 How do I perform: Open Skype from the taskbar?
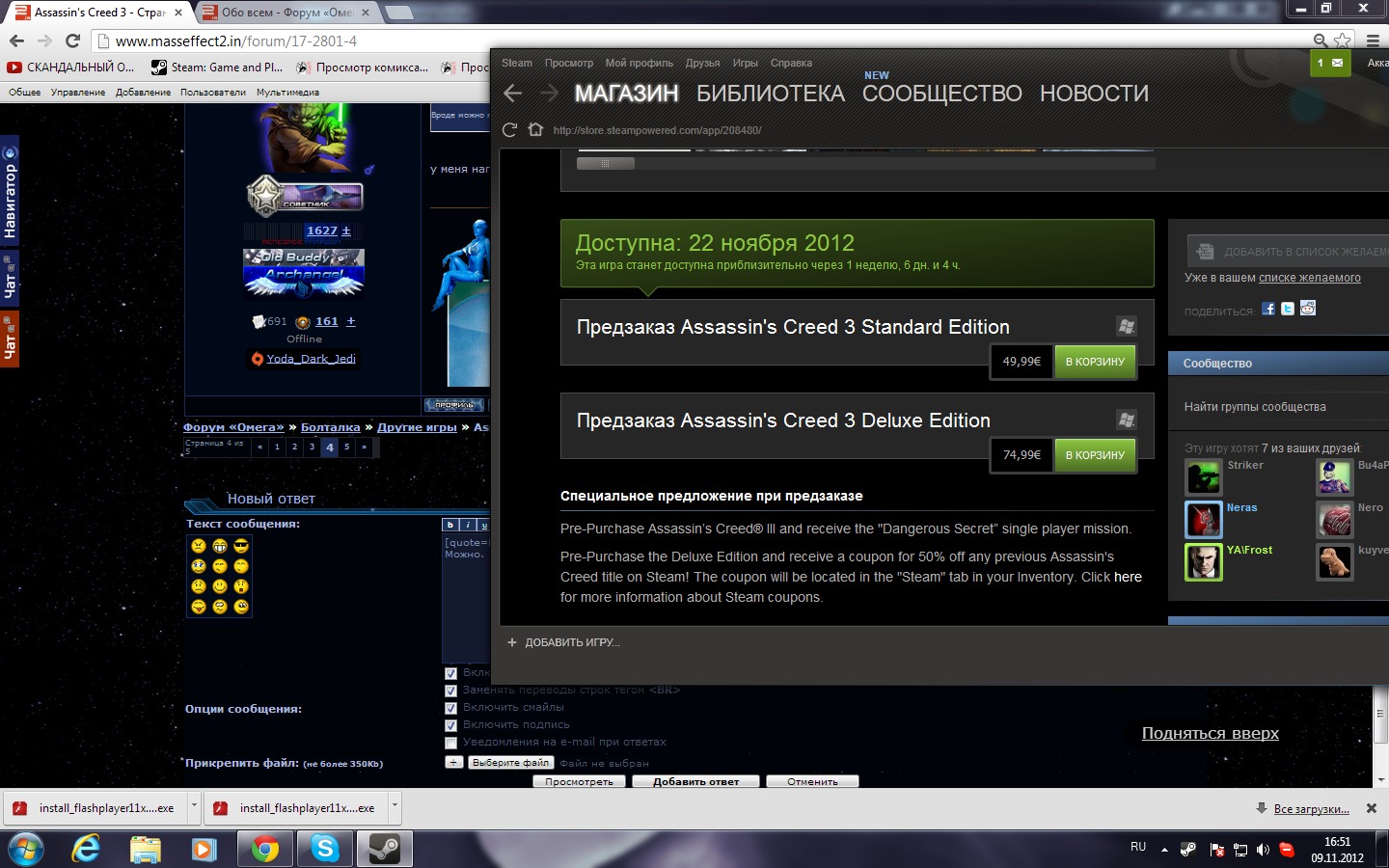click(325, 849)
